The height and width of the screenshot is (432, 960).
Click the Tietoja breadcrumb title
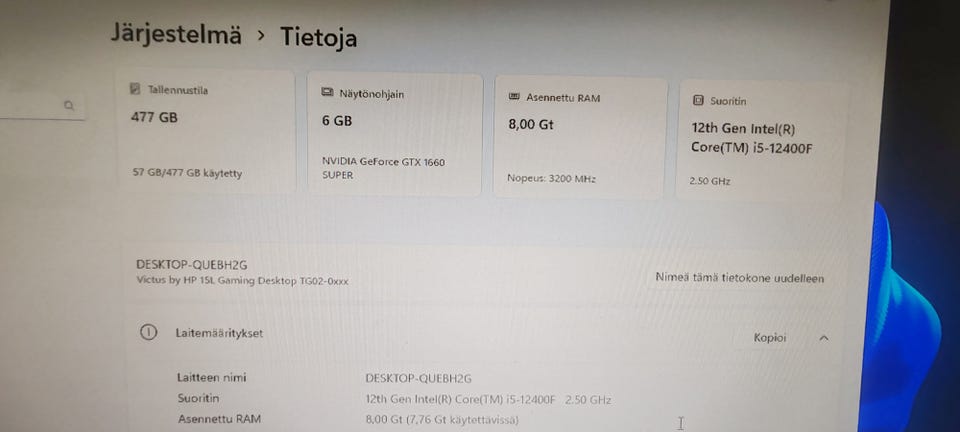click(318, 37)
